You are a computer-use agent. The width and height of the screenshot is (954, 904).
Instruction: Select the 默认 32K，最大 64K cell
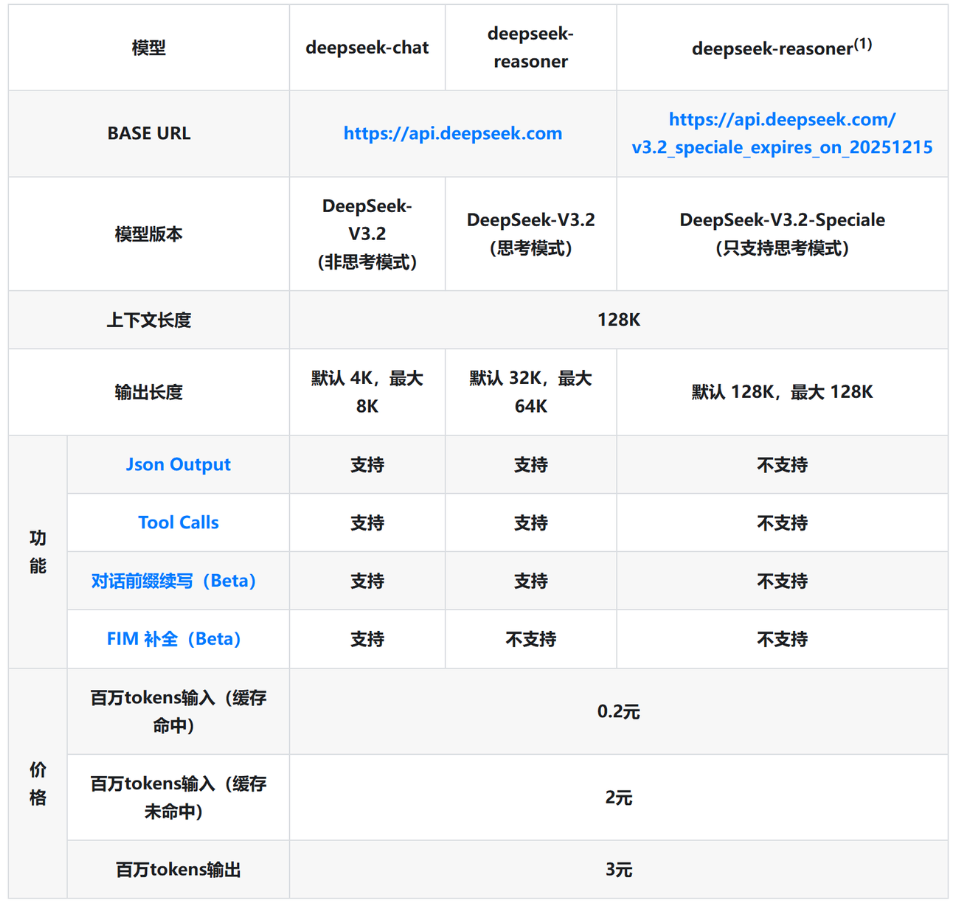point(531,392)
